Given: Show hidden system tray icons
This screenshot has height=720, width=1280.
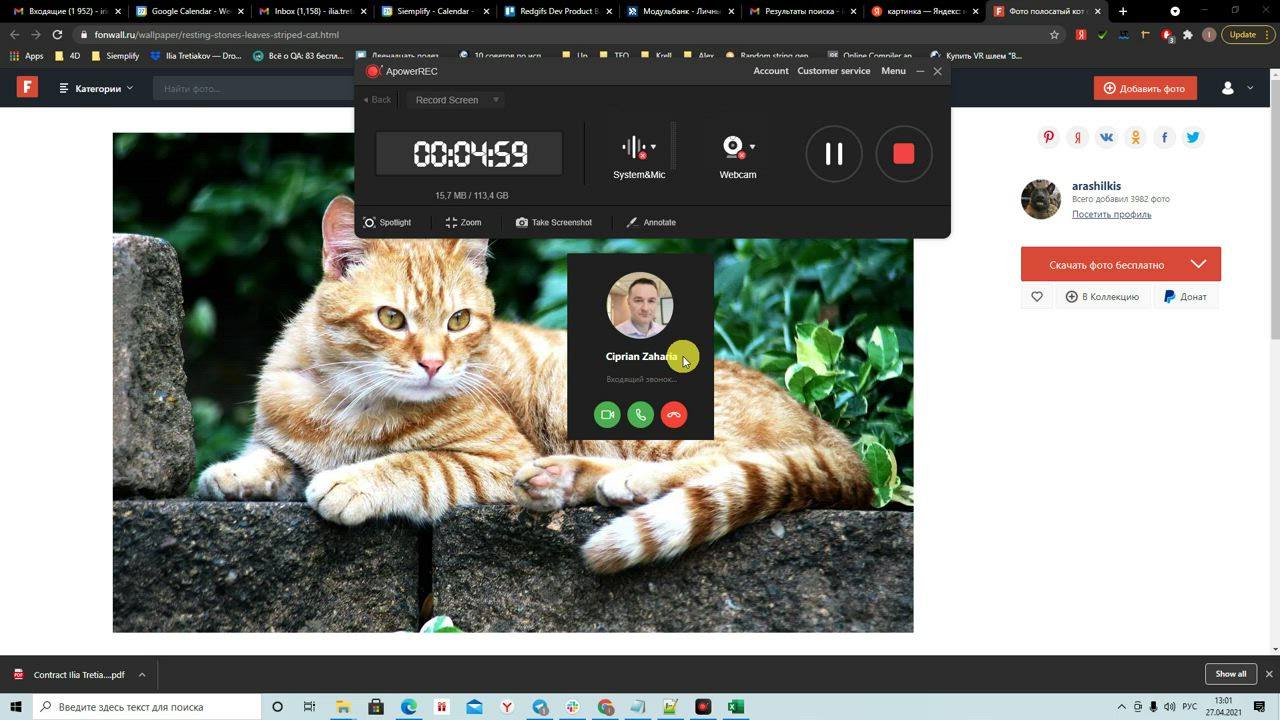Looking at the screenshot, I should [1122, 707].
